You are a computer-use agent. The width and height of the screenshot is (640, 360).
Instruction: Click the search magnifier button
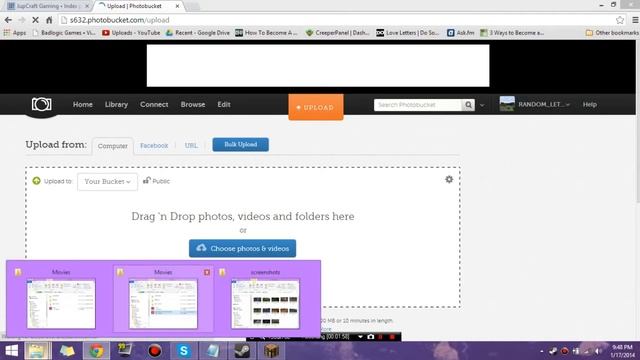coord(468,105)
